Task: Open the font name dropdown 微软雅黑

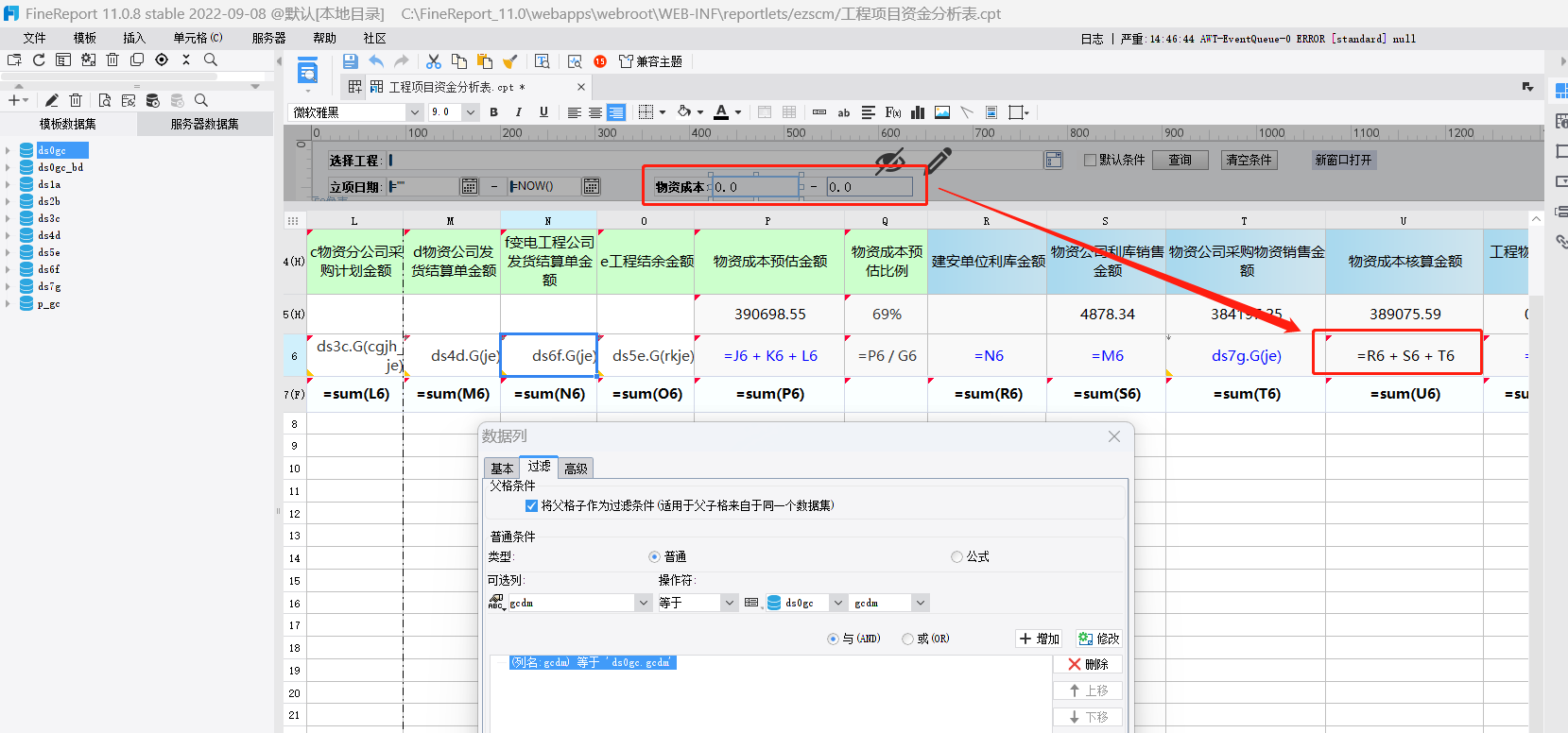Action: point(414,112)
